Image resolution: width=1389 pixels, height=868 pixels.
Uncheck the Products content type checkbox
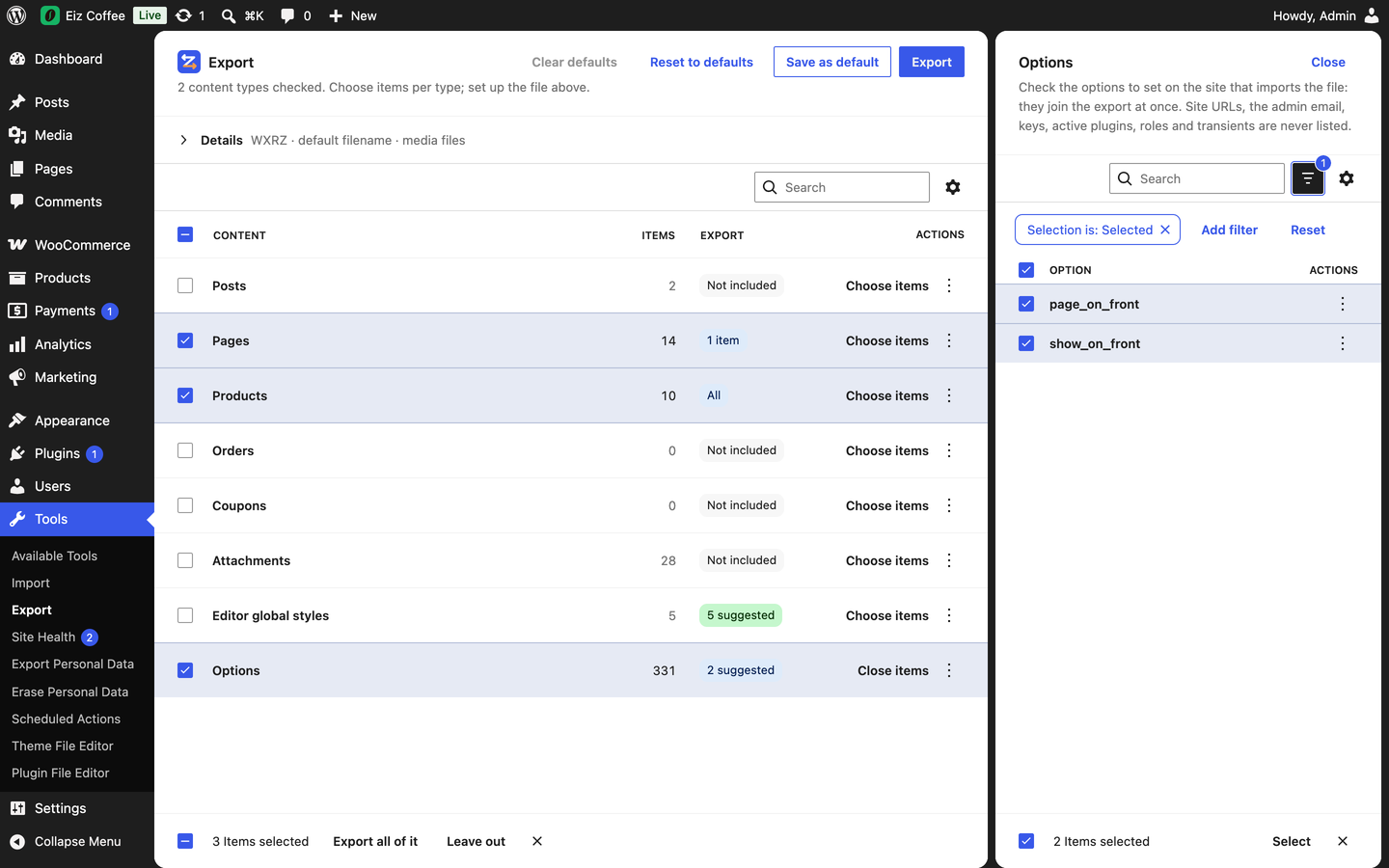(x=185, y=395)
